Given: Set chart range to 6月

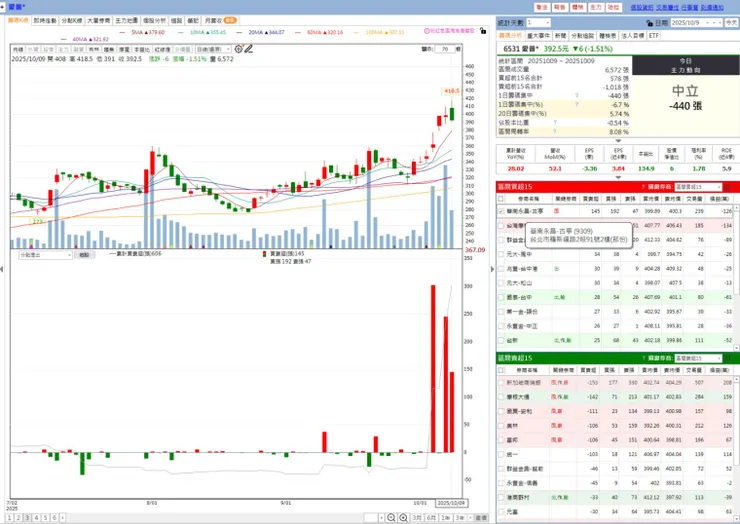Looking at the screenshot, I should [x=431, y=518].
